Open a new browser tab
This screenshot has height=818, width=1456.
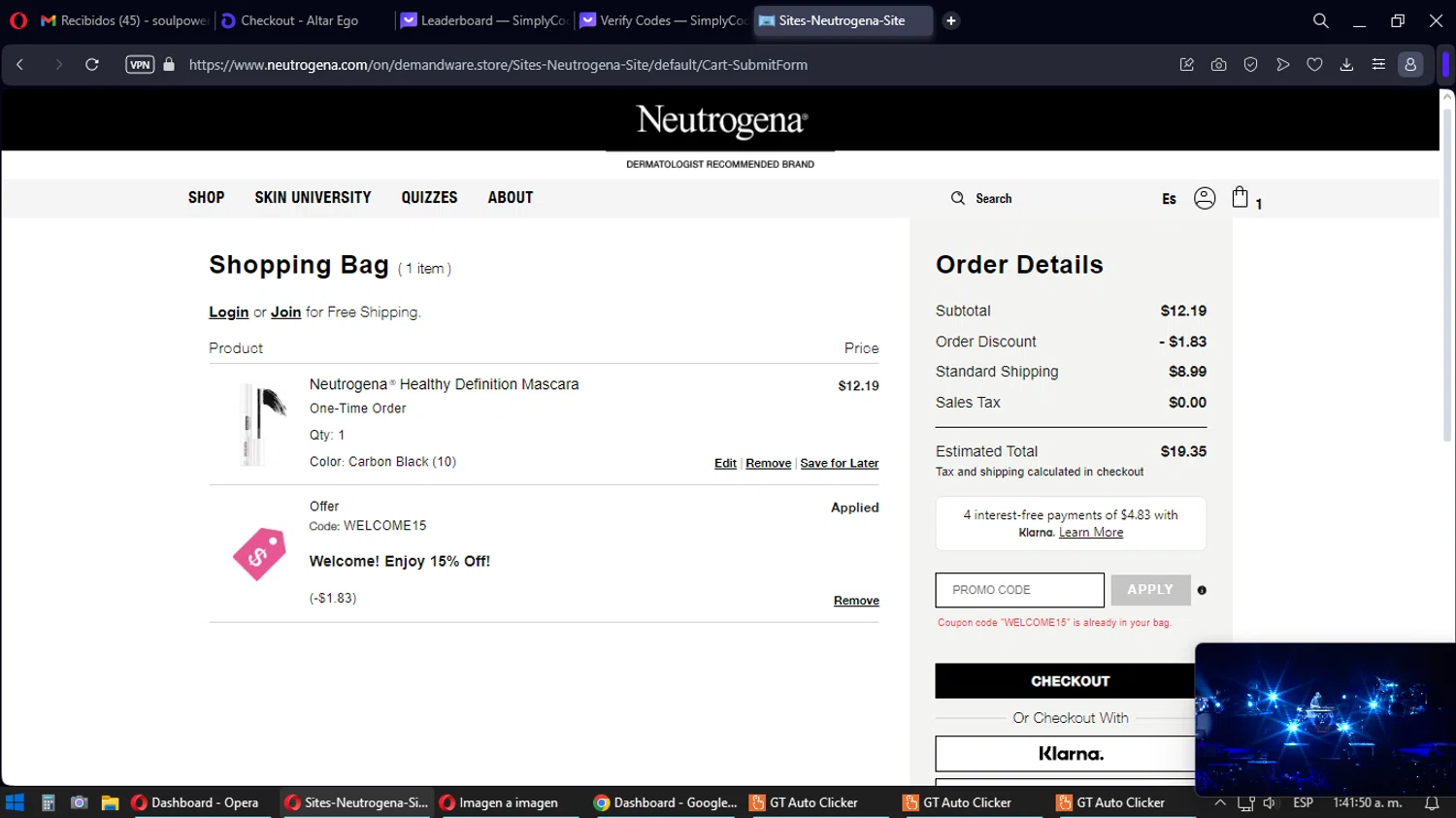[951, 20]
